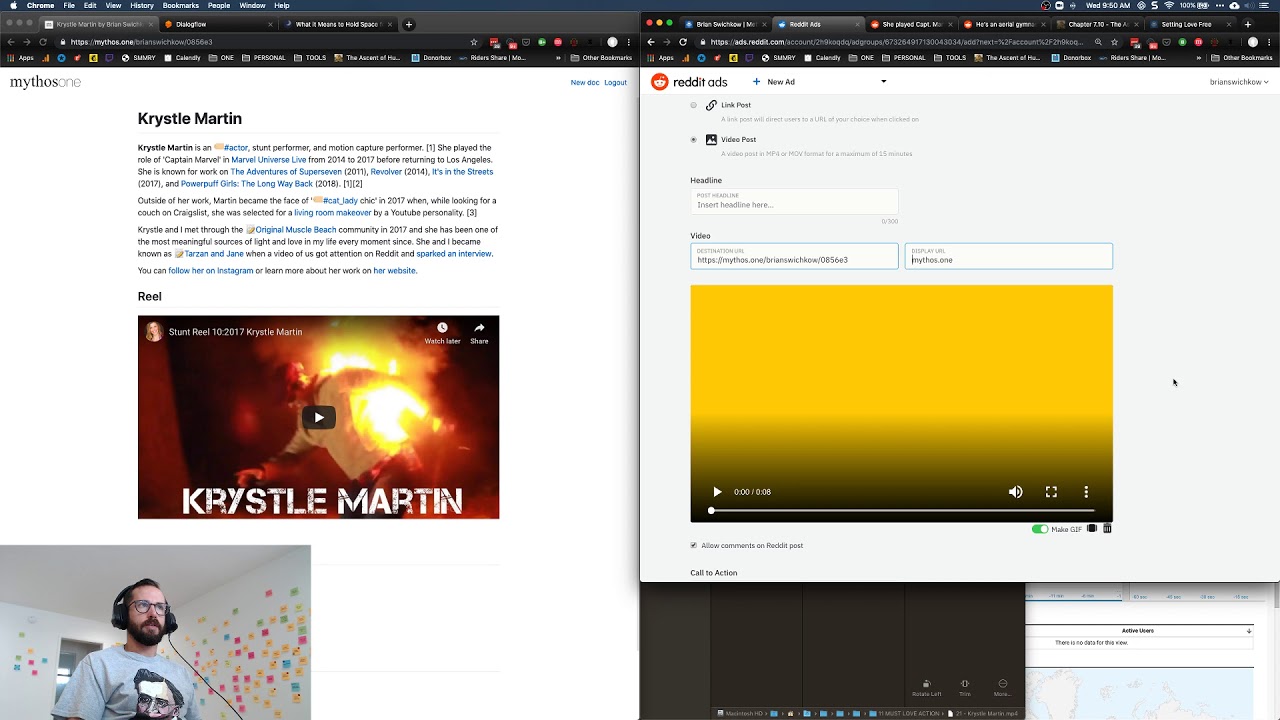1280x720 pixels.
Task: Open the Marvel Universe Live link
Action: [x=269, y=160]
